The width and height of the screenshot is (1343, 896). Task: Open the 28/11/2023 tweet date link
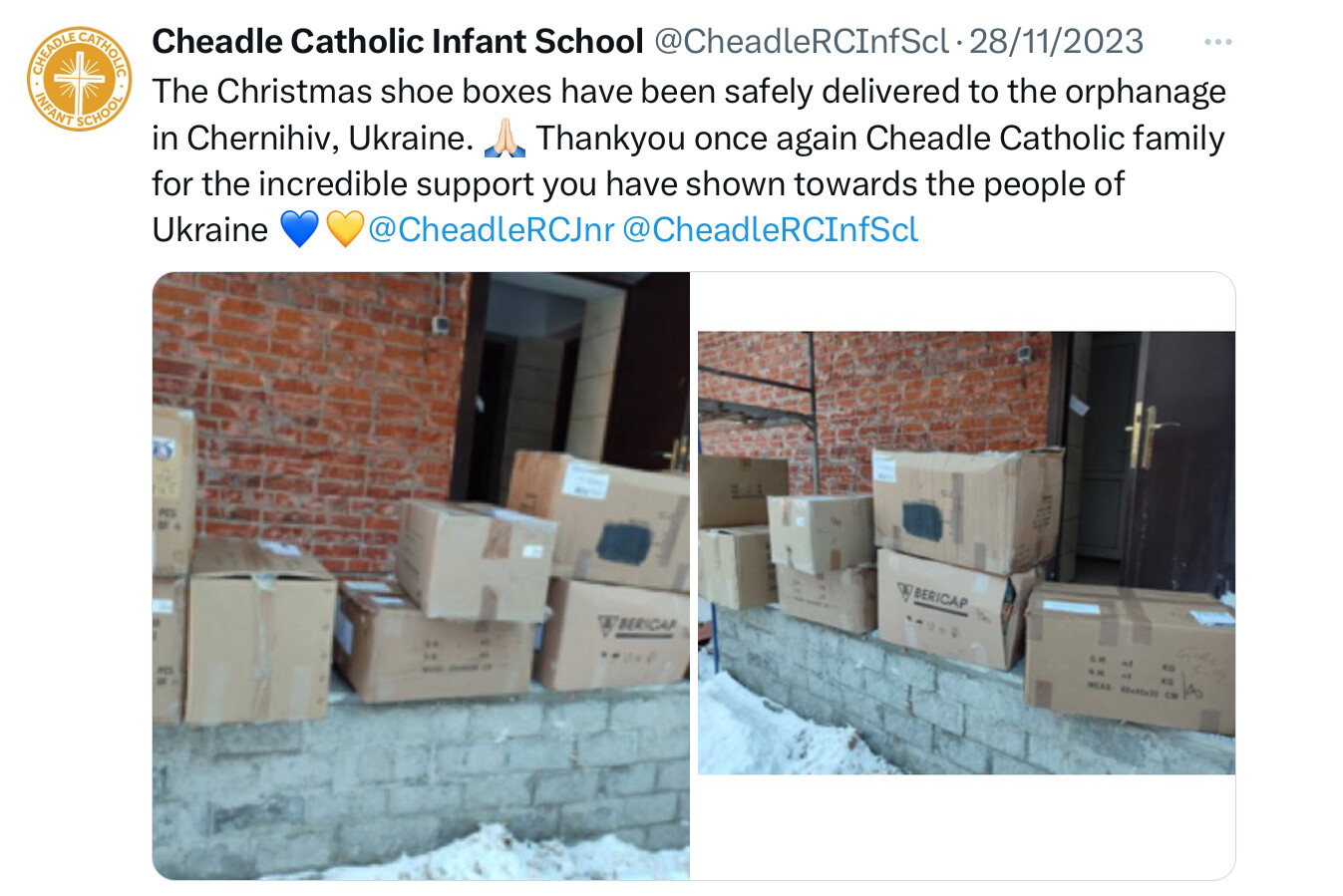coord(1056,41)
